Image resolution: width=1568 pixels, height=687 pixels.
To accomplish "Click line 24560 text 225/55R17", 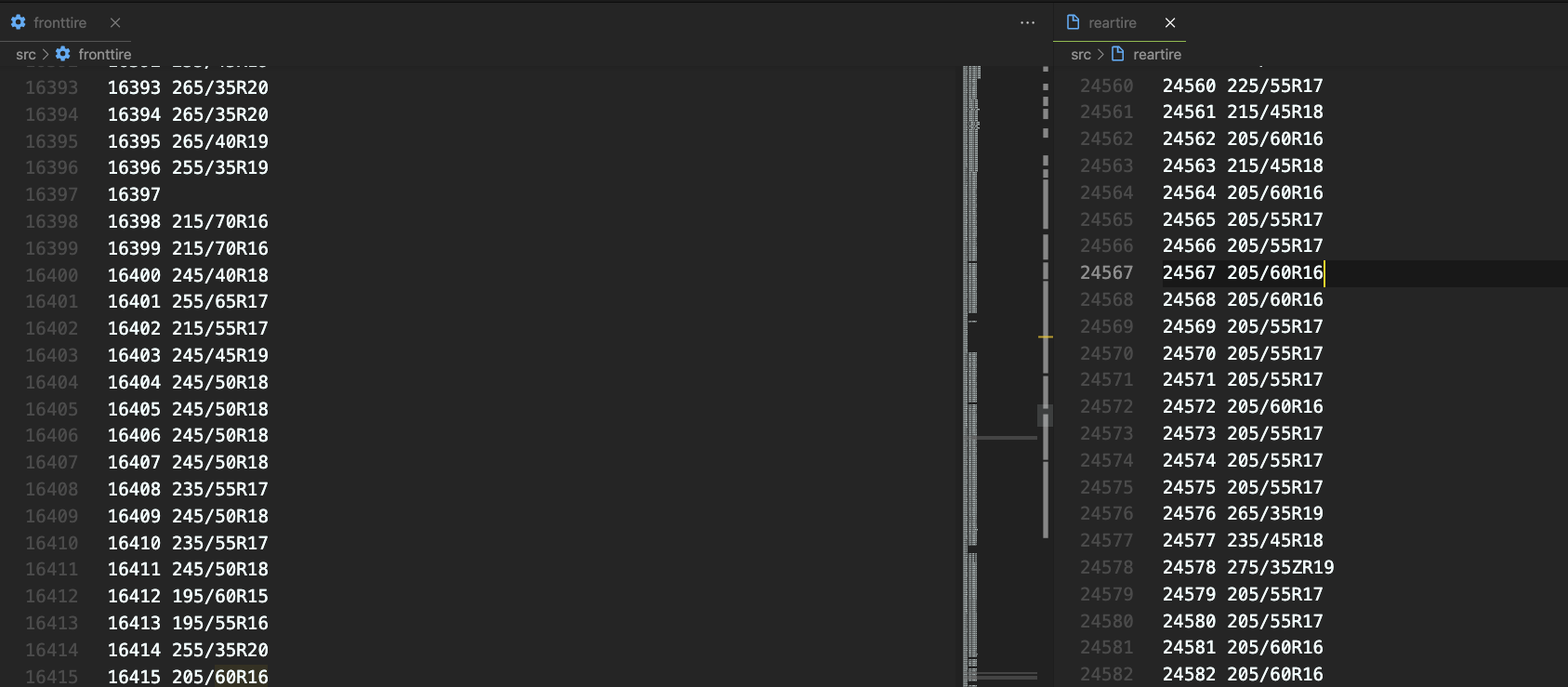I will (x=1275, y=86).
